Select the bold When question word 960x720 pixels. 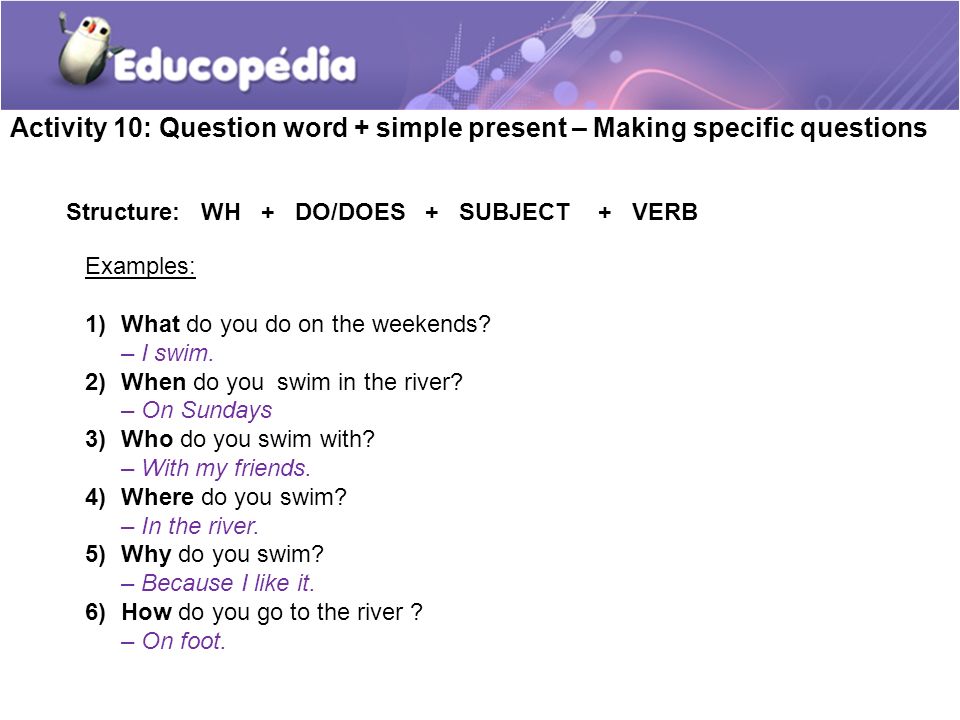[153, 382]
